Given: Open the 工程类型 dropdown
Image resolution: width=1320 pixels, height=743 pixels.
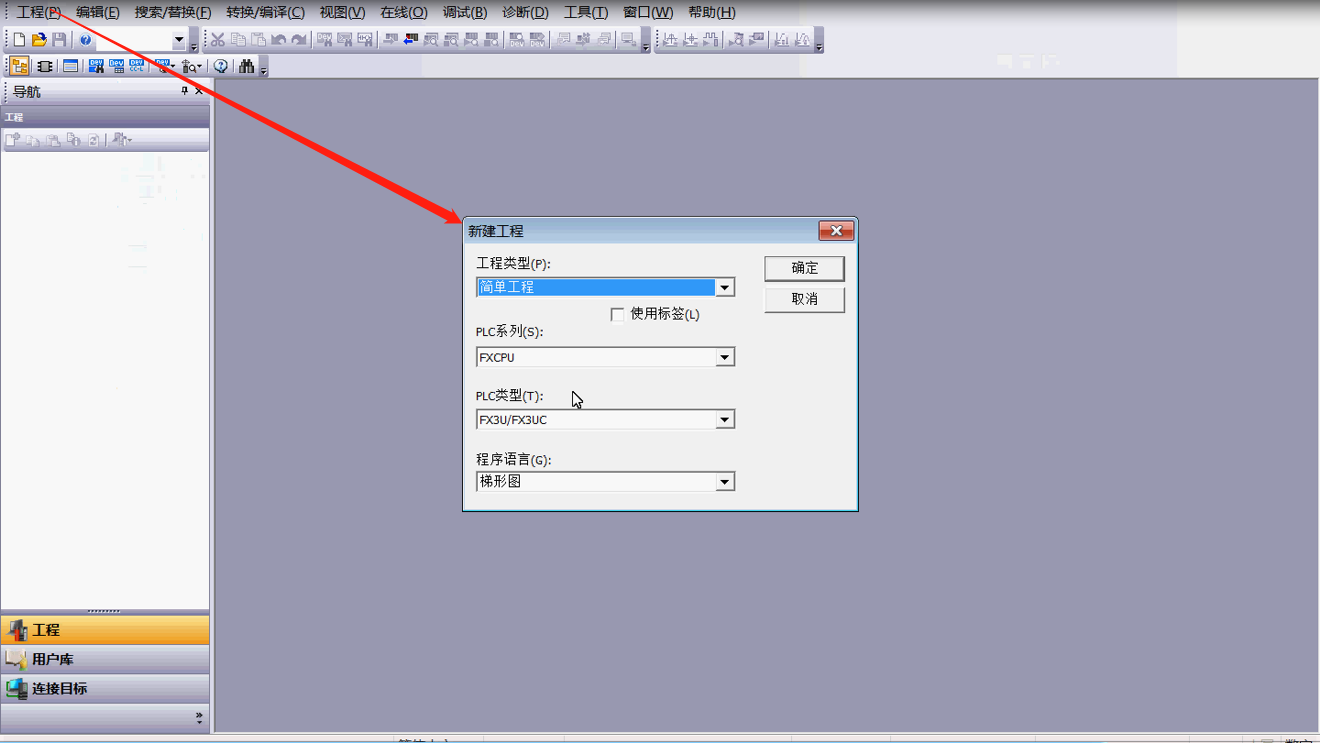Looking at the screenshot, I should tap(725, 287).
